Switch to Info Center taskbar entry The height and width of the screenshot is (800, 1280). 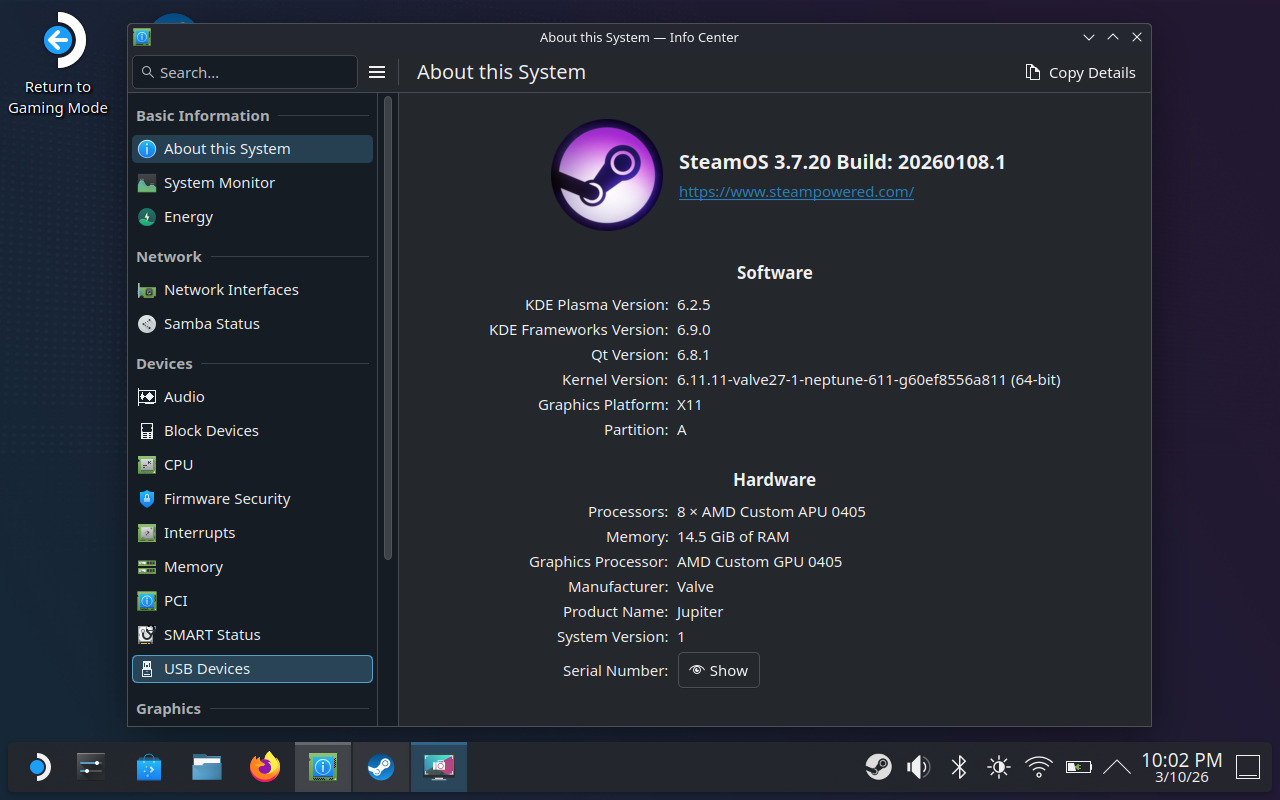tap(323, 767)
